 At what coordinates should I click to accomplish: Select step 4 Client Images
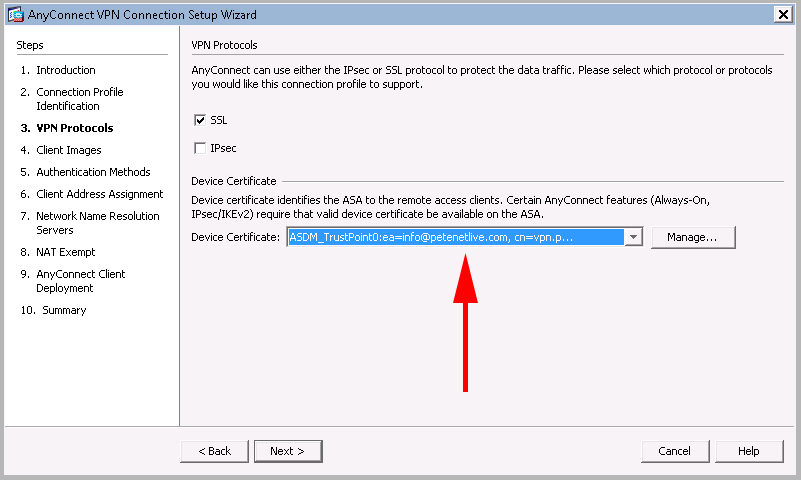pos(61,150)
